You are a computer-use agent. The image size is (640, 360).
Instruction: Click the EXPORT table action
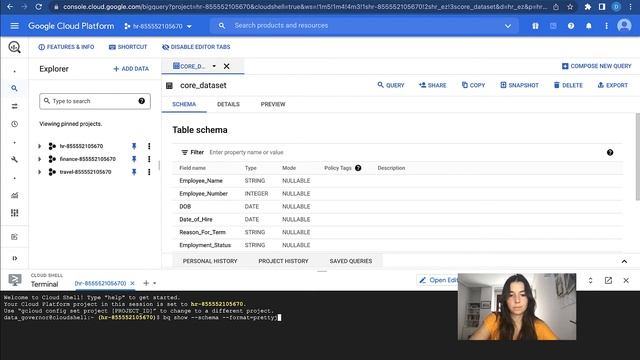[x=613, y=85]
